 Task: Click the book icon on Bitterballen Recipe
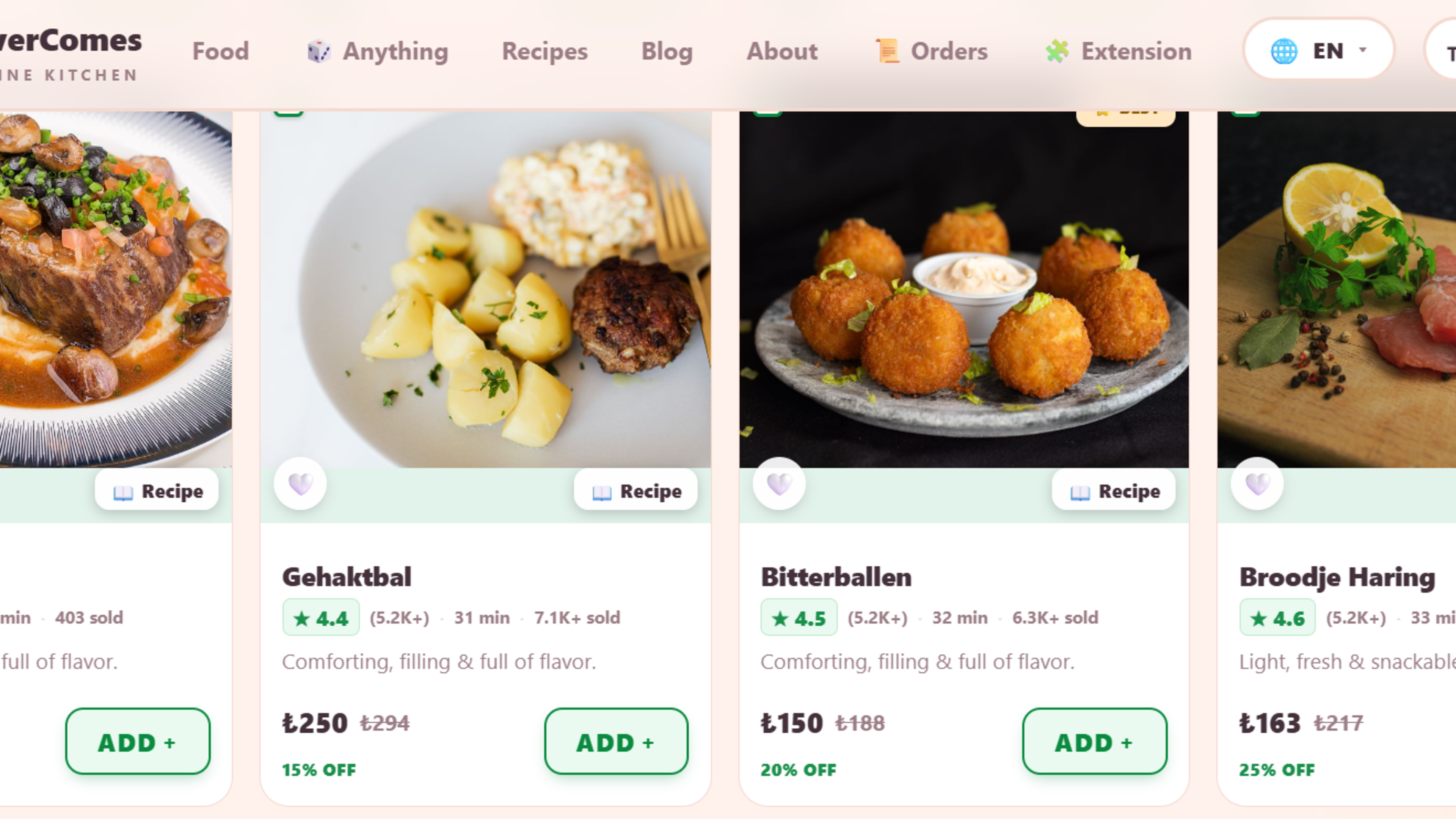(1079, 492)
